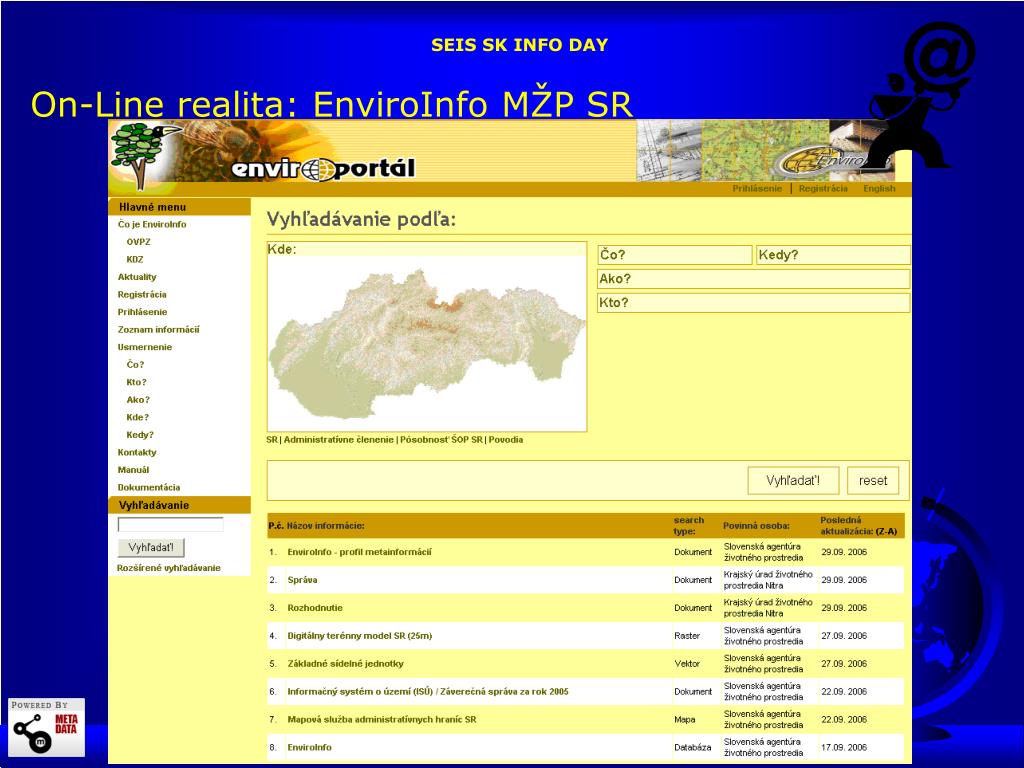
Task: Expand the Kto? search criterion
Action: [754, 303]
